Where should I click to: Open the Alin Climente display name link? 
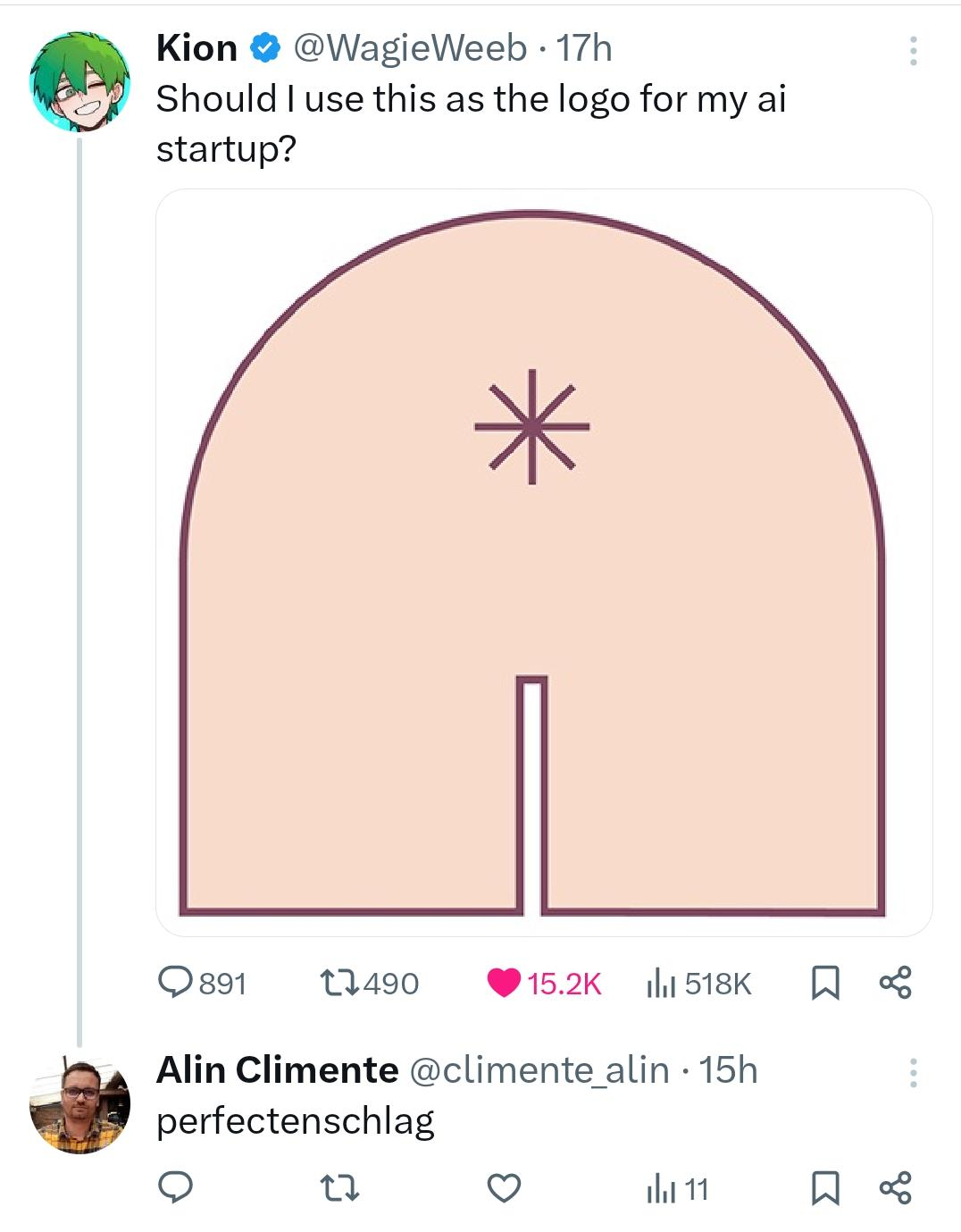(277, 1069)
